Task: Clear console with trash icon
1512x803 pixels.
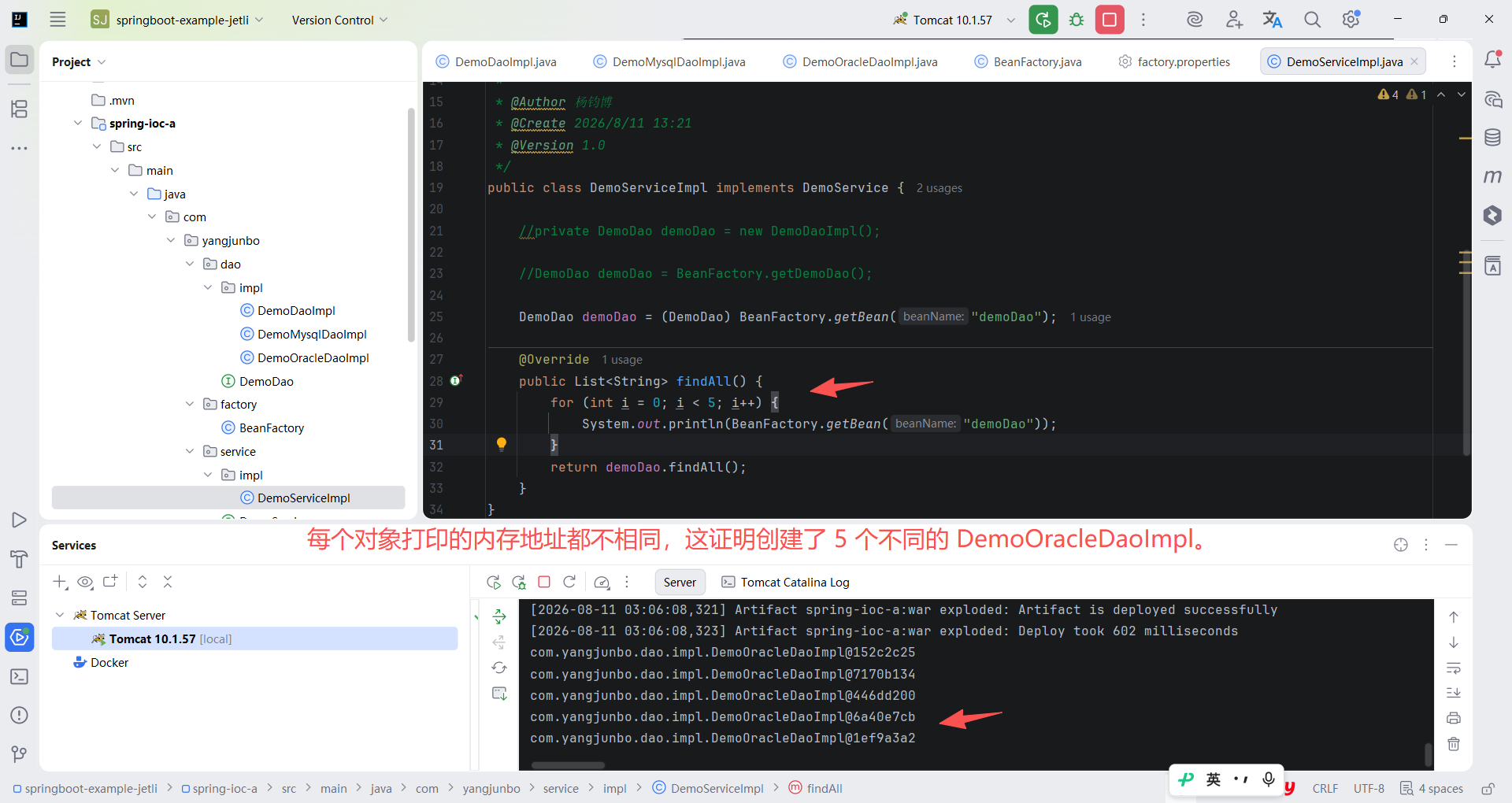Action: pos(1454,744)
